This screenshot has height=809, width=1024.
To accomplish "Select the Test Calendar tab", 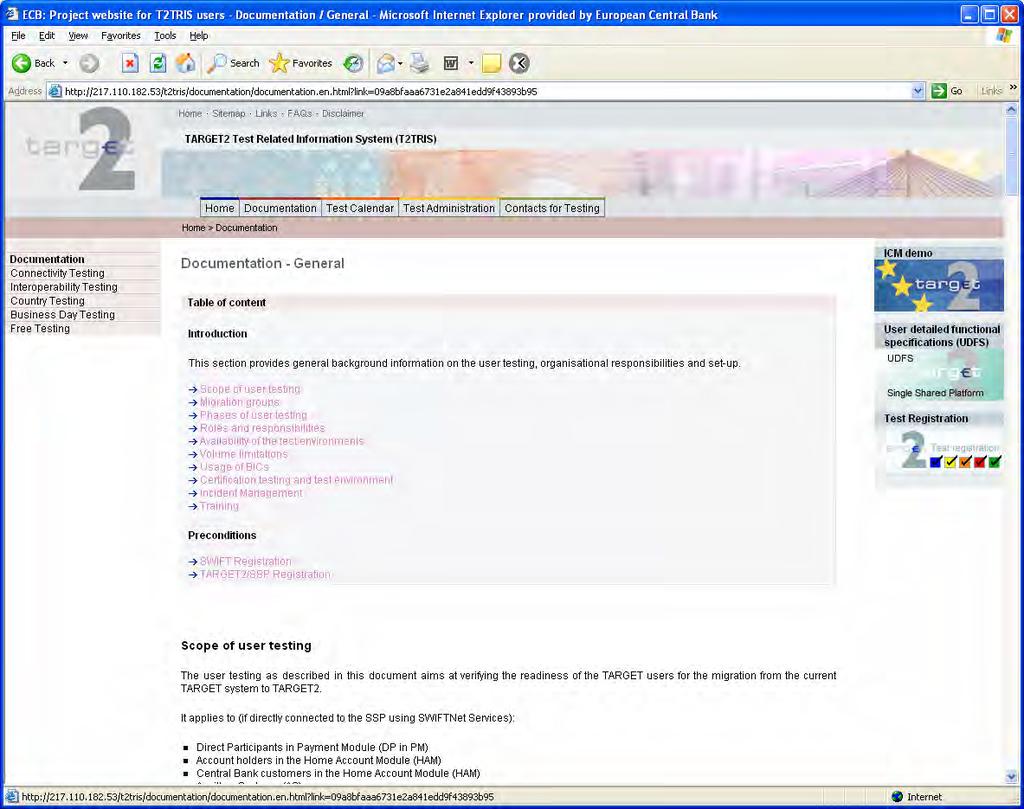I will (x=360, y=208).
